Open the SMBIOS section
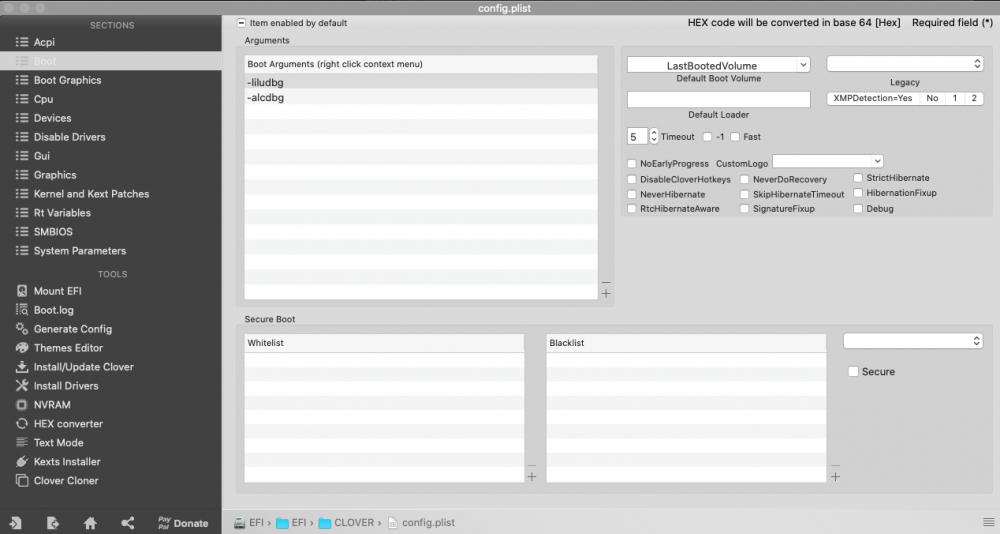1000x534 pixels. pyautogui.click(x=53, y=232)
